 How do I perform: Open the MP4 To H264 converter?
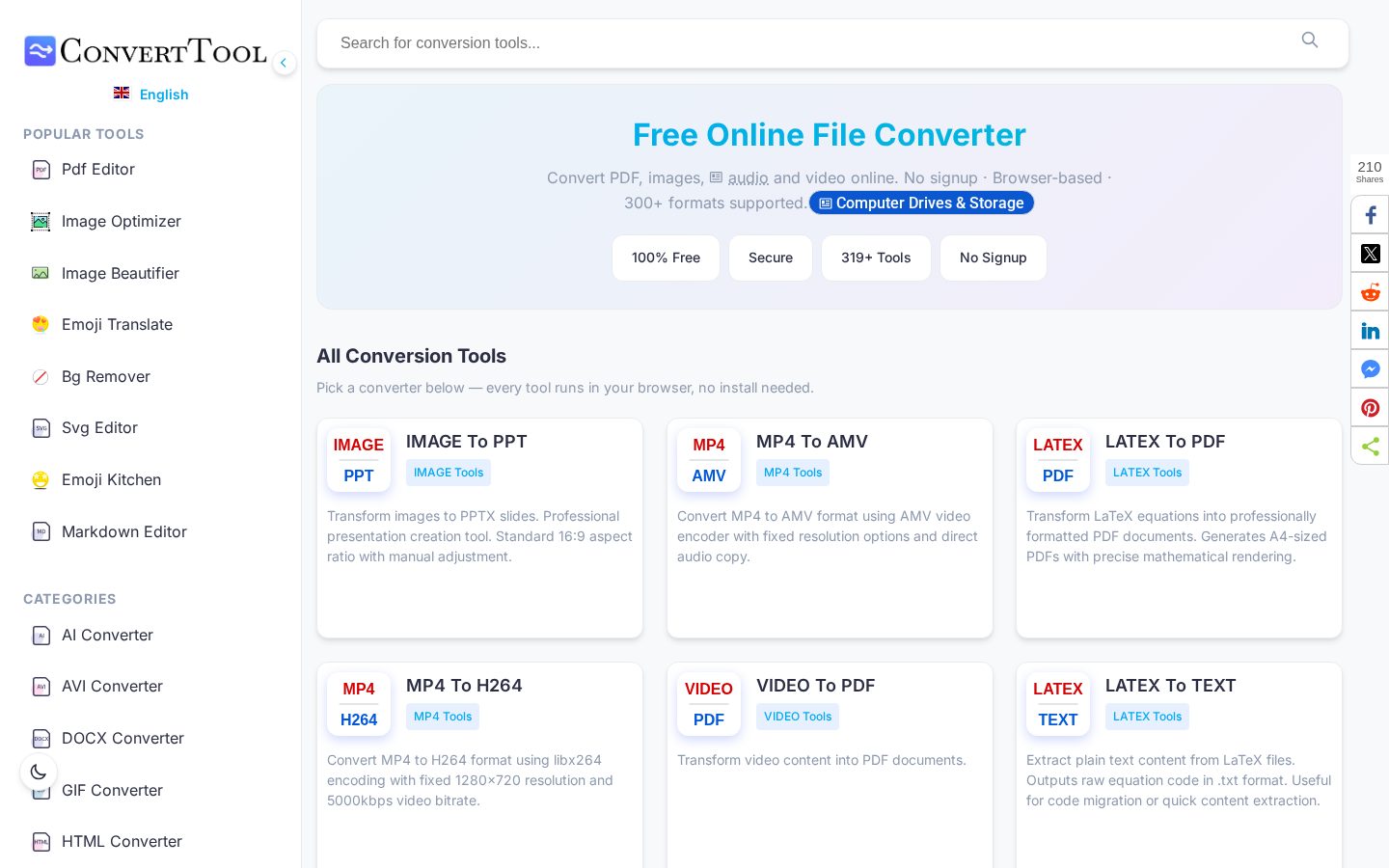pyautogui.click(x=479, y=765)
